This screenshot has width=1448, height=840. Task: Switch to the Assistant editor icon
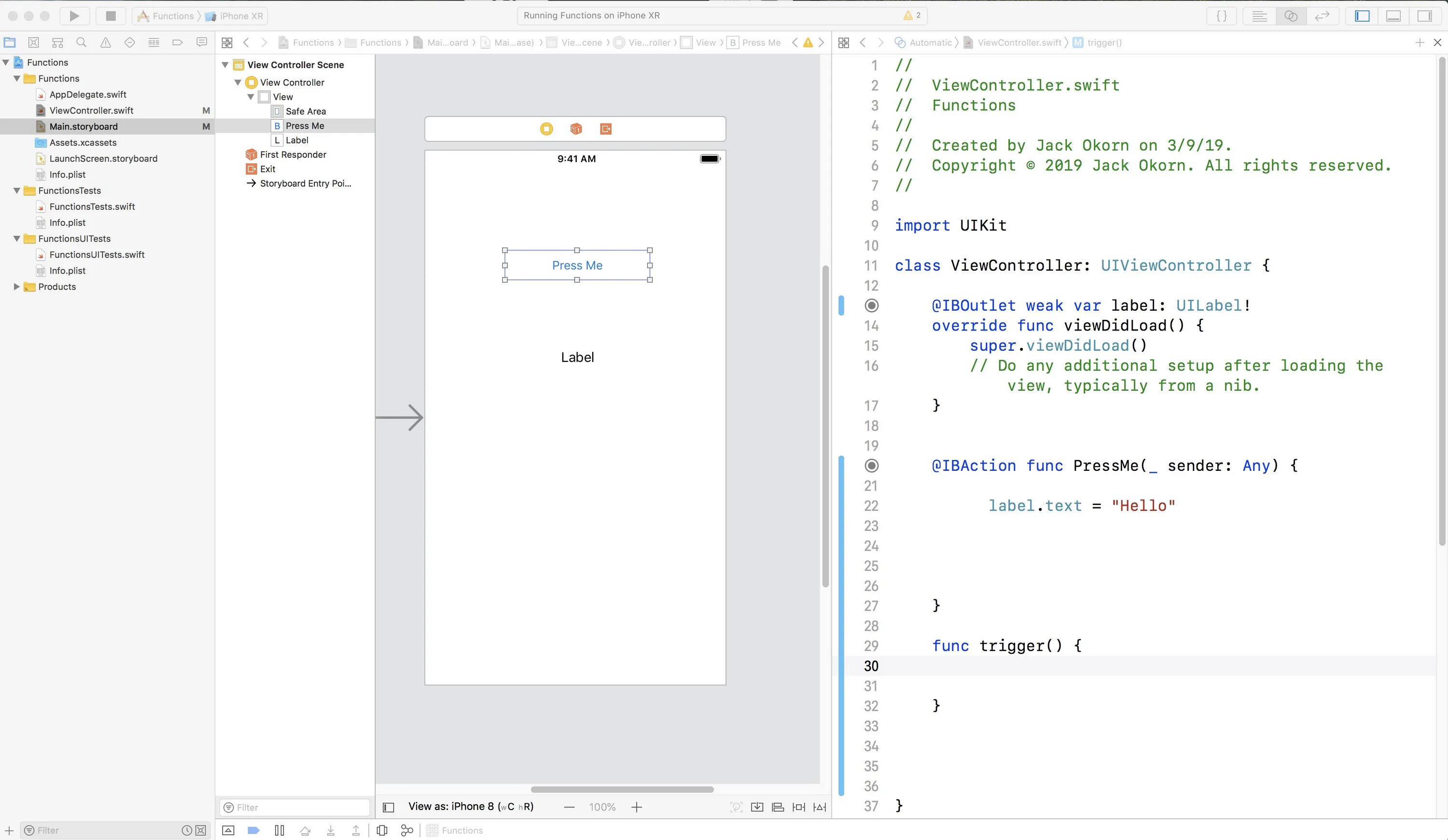[1290, 16]
